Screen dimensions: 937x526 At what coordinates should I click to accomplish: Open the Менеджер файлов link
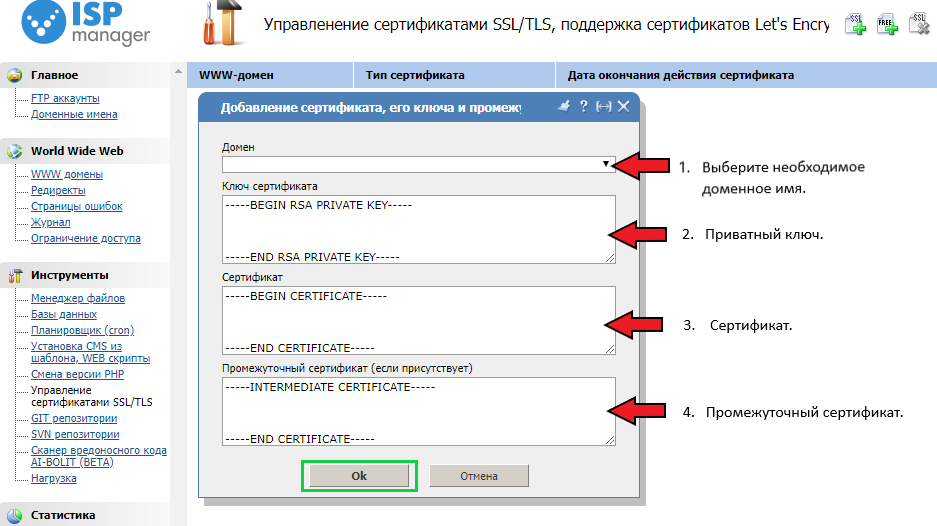(78, 298)
